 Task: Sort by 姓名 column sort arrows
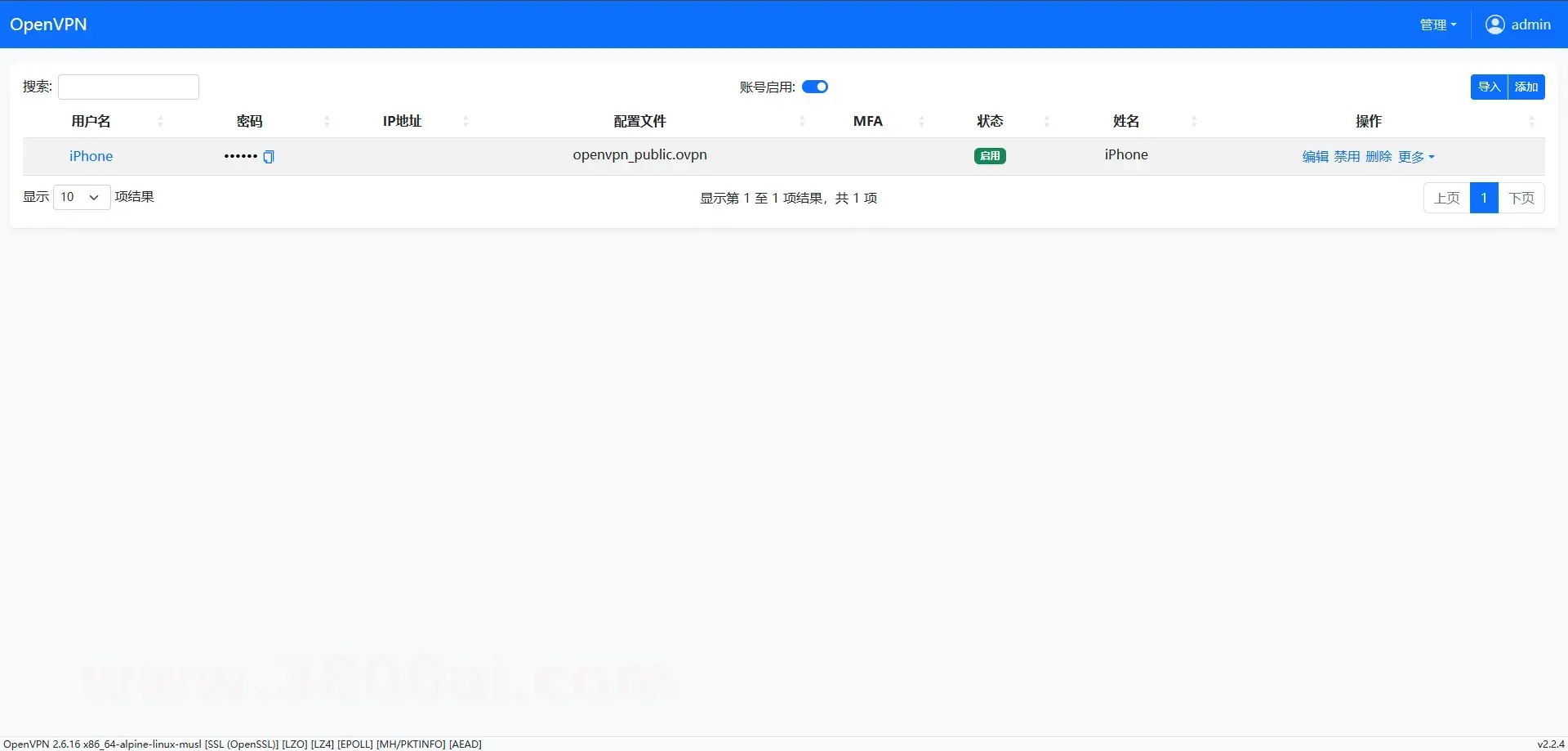click(1194, 122)
